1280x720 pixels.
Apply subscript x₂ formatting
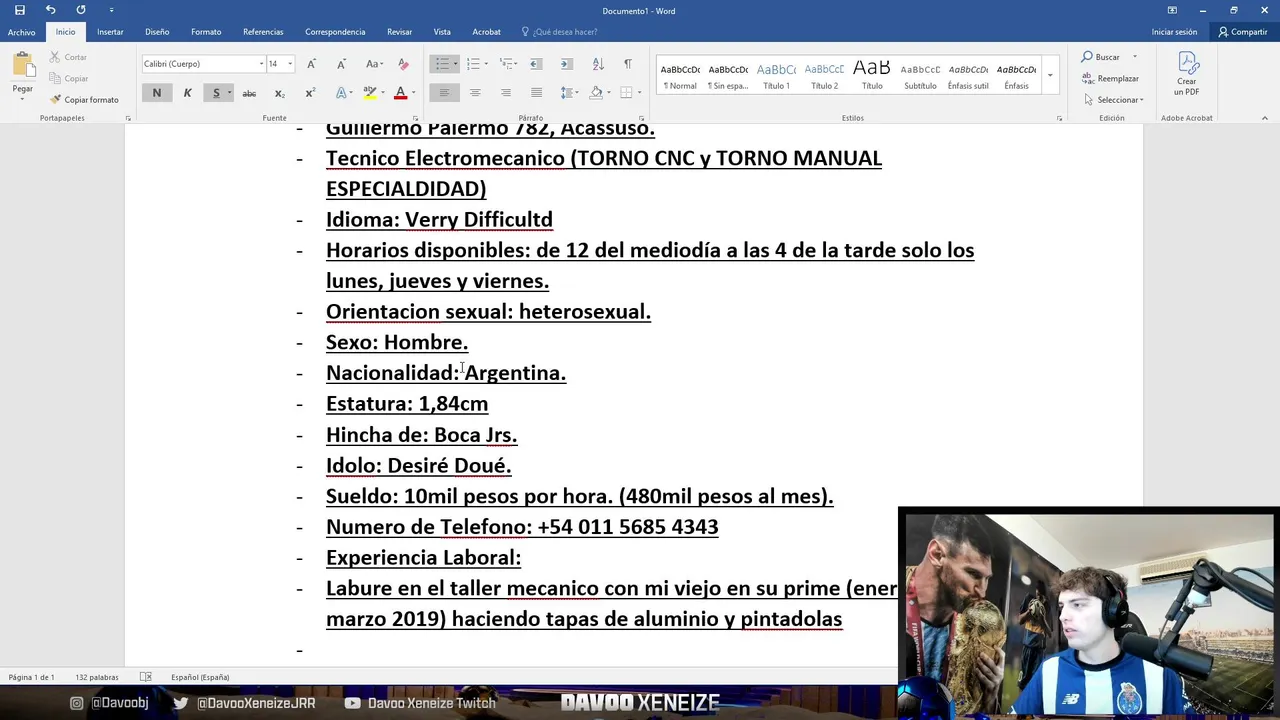coord(280,93)
